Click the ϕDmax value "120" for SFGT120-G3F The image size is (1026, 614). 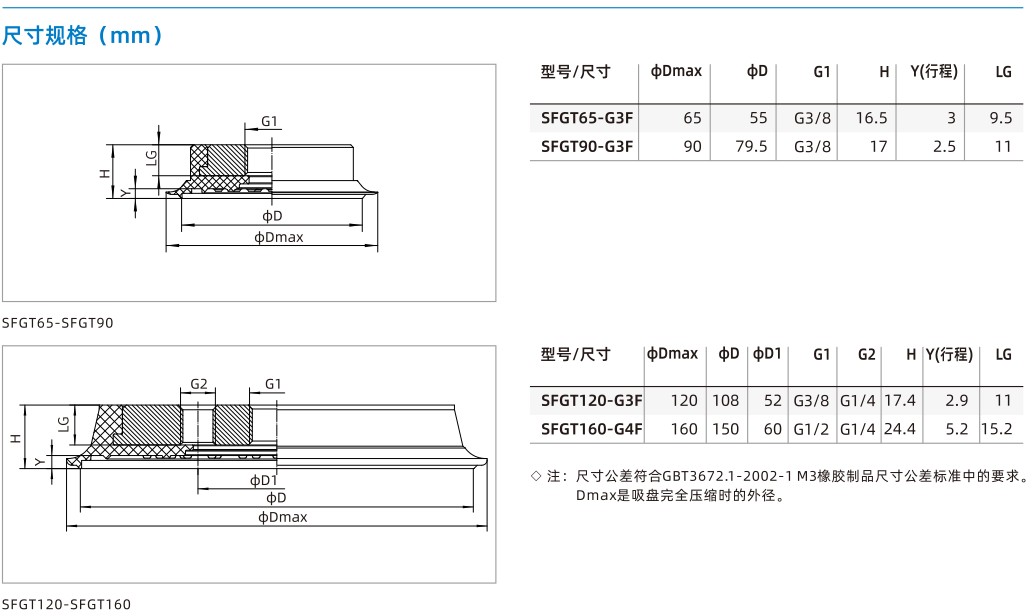tap(684, 401)
